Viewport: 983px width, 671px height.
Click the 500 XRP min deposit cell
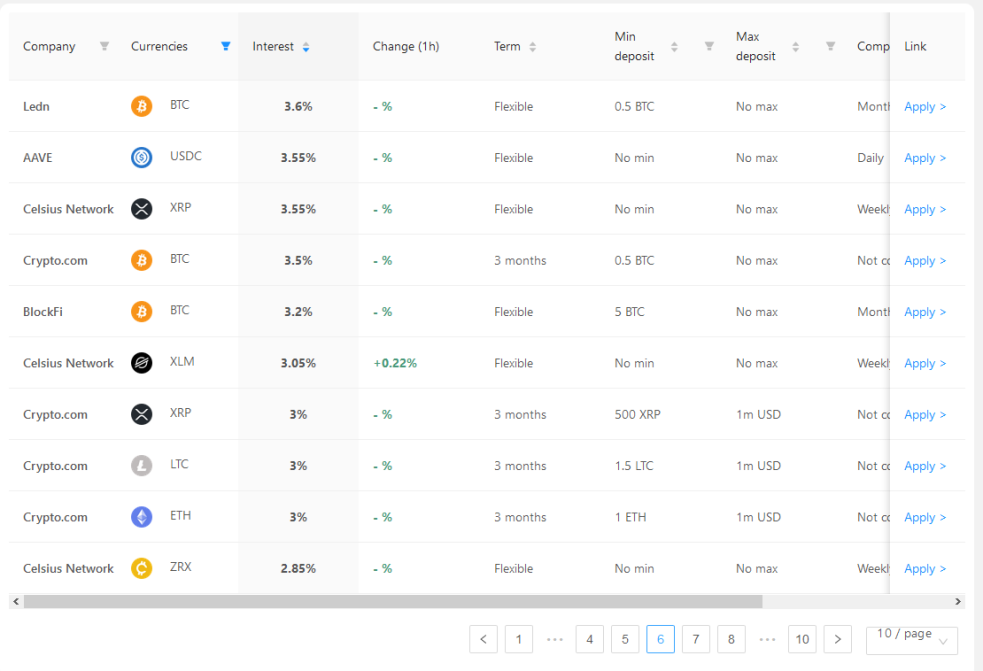coord(637,415)
